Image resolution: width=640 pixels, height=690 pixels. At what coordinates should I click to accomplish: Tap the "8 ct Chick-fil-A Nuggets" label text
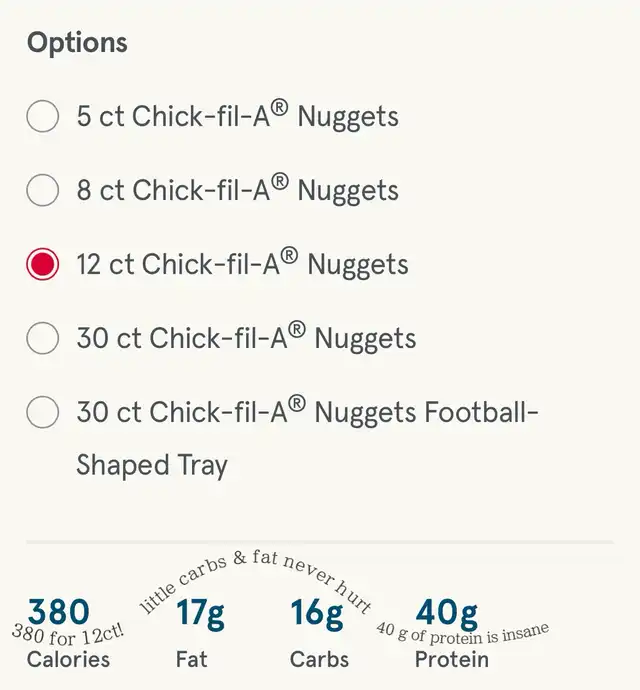238,190
